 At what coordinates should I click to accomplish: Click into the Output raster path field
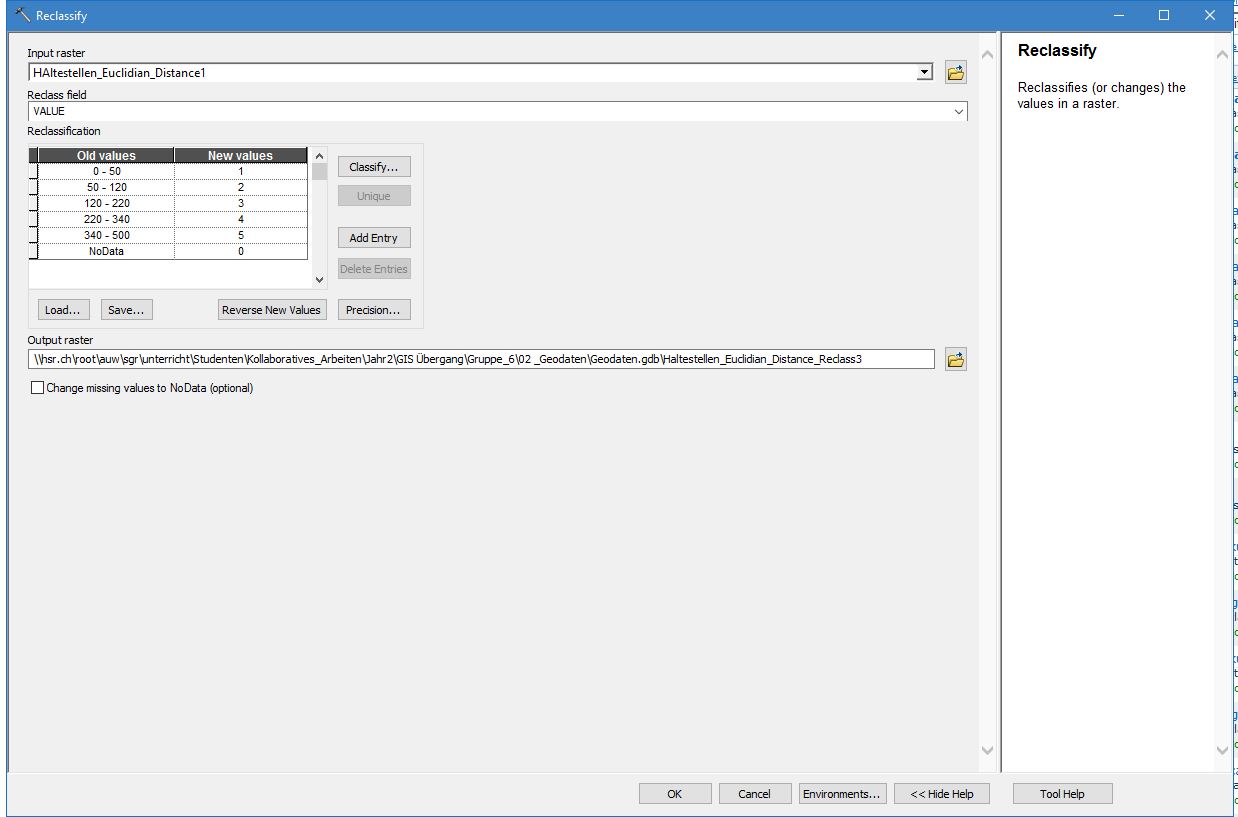click(480, 359)
